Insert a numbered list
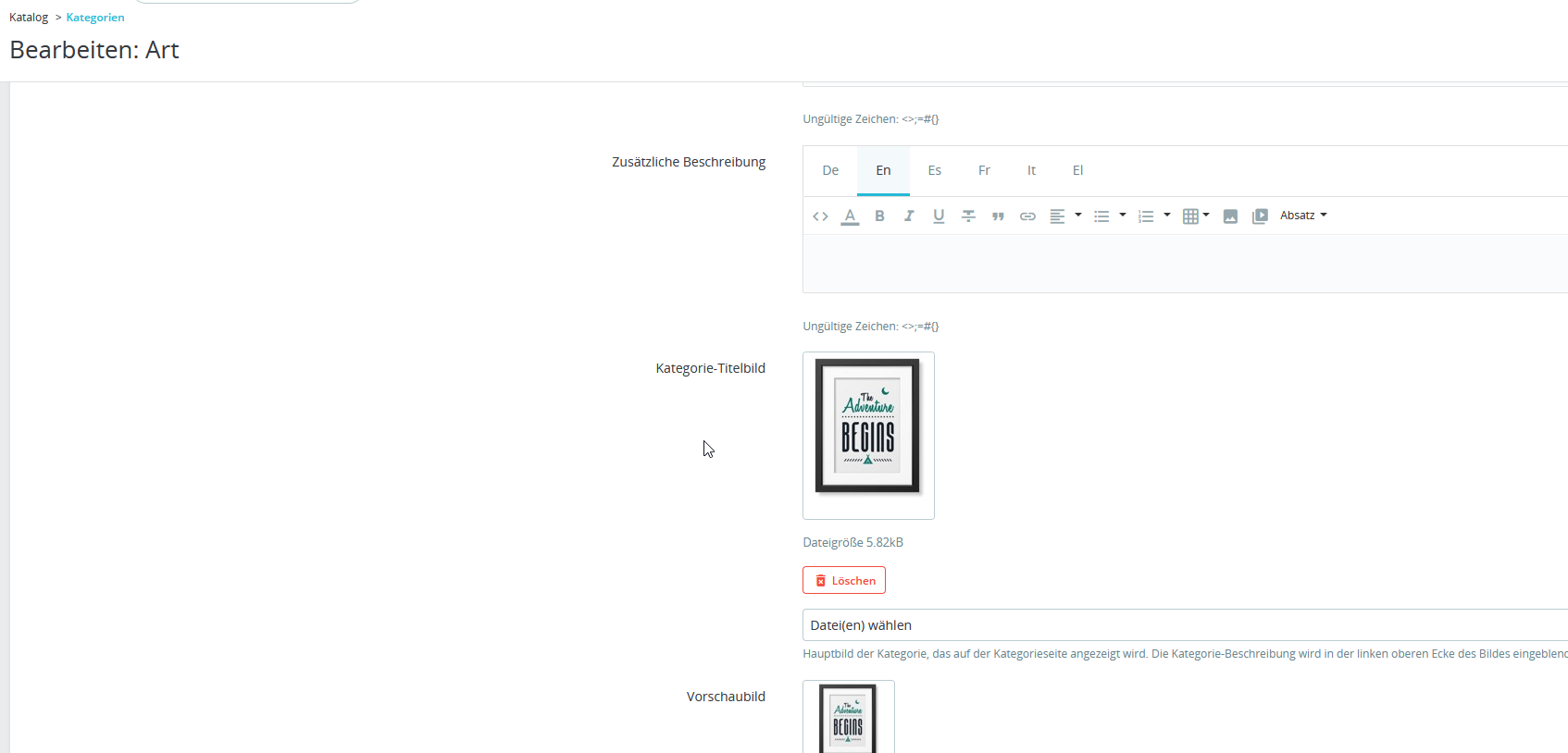 coord(1146,216)
